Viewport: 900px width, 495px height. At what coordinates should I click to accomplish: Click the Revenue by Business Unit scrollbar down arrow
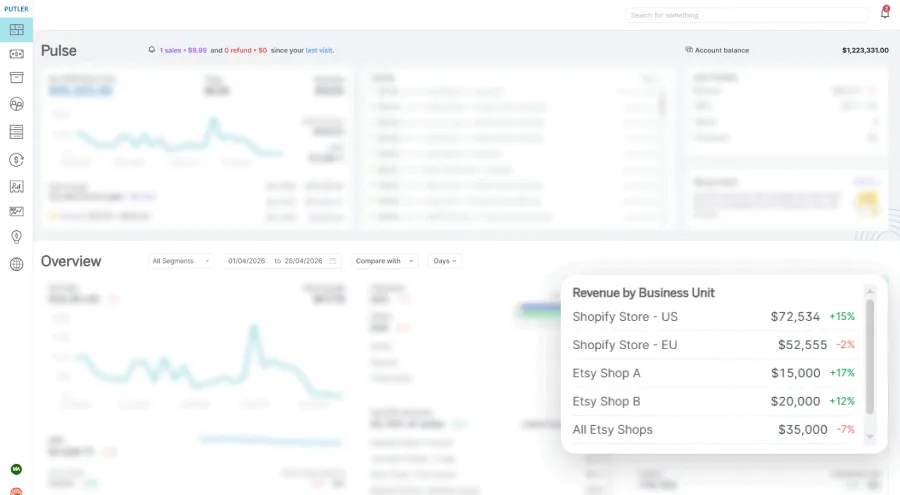870,437
